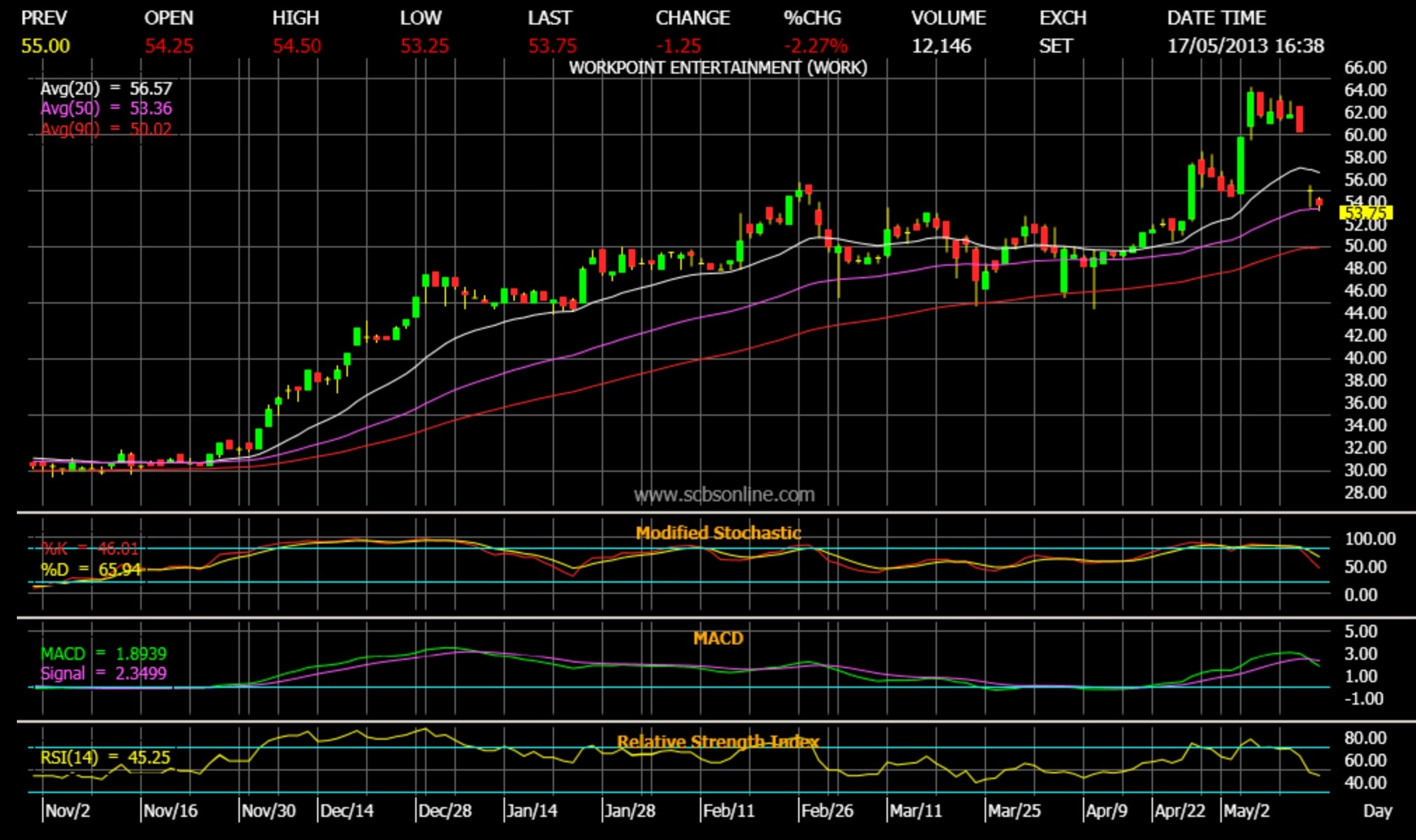Click the LAST value 53.75 in header
This screenshot has width=1416, height=840.
coord(553,46)
